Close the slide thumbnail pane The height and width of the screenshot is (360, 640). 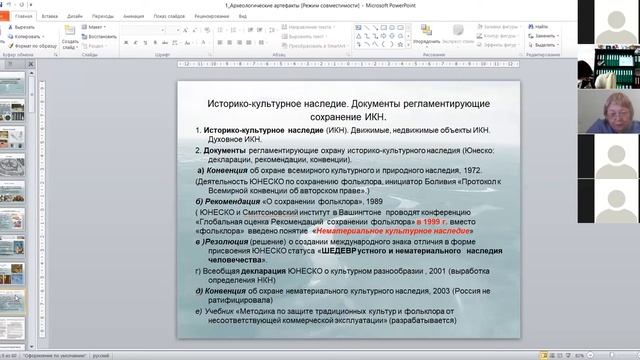point(31,64)
